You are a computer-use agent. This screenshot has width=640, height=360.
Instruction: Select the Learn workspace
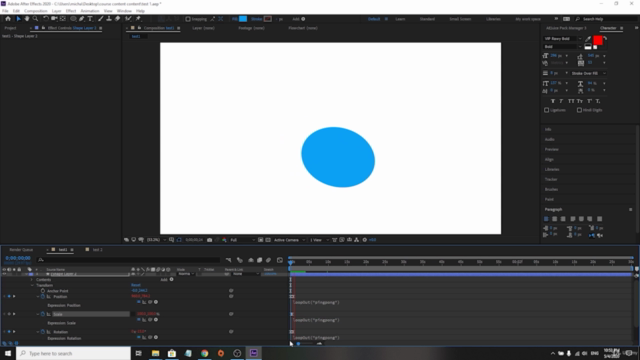tap(400, 19)
